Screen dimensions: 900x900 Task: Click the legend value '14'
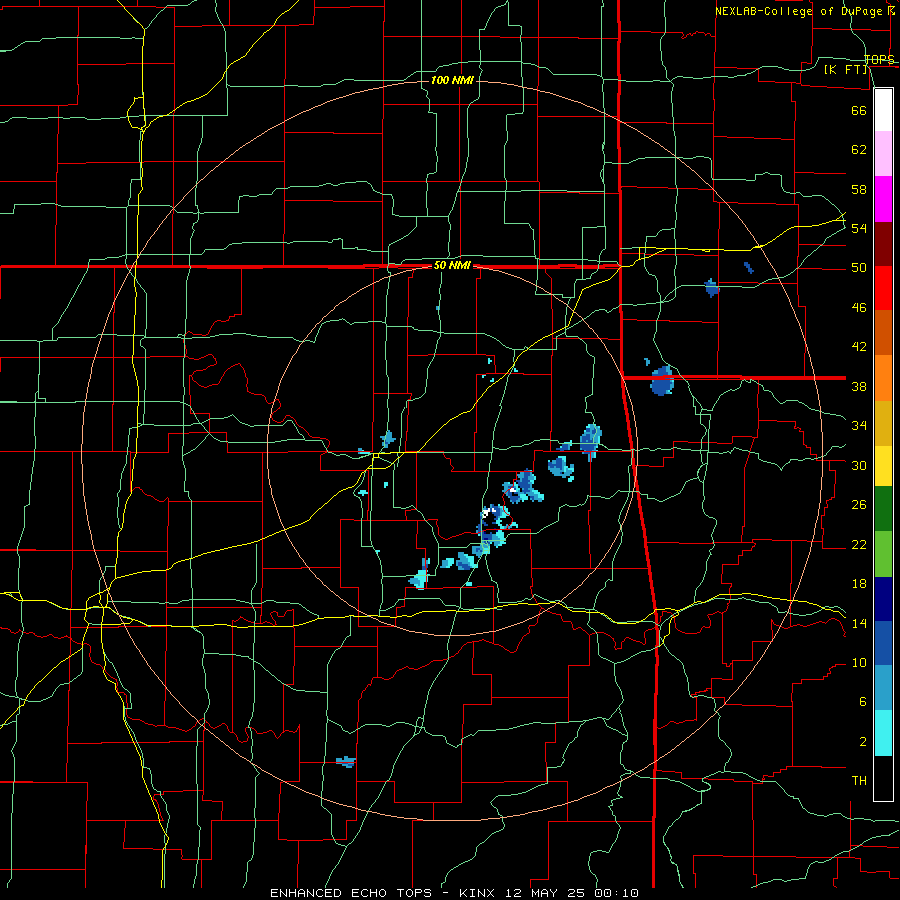859,623
